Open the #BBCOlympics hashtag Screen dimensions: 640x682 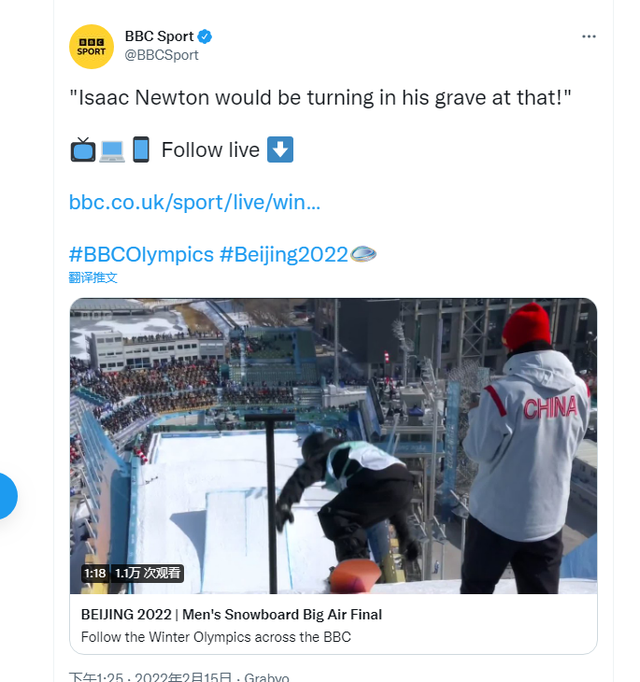tap(141, 254)
